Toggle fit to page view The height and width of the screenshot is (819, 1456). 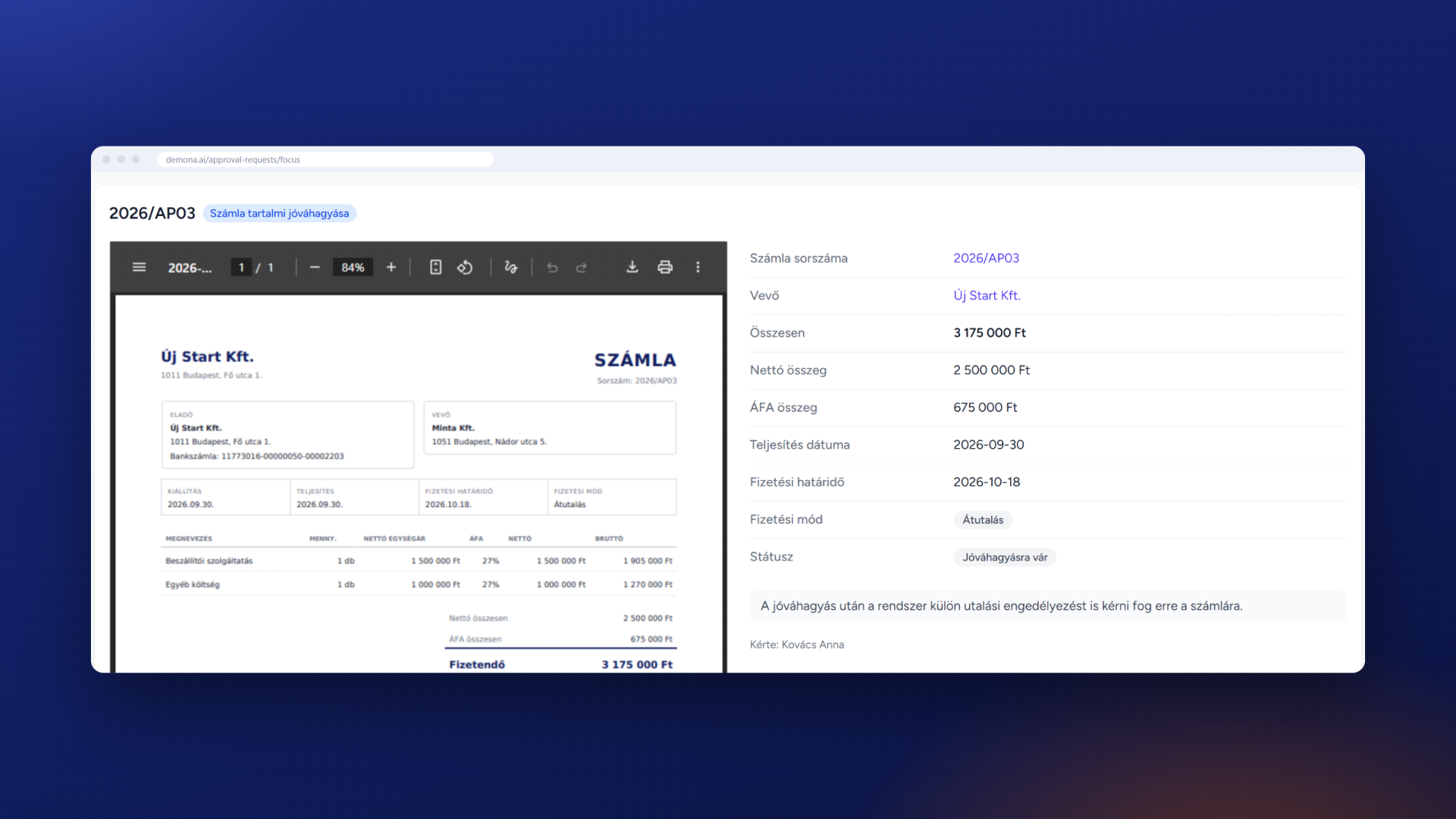pos(435,267)
